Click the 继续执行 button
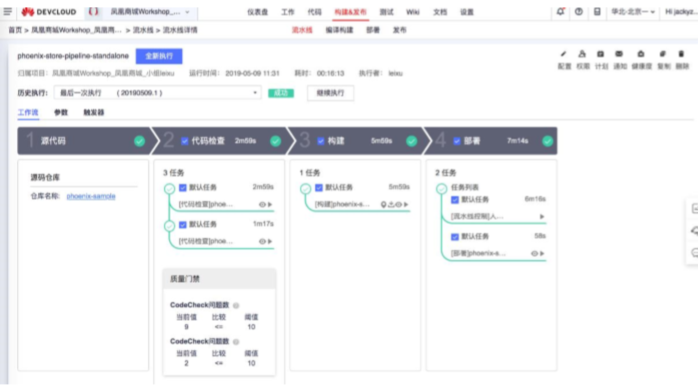 (330, 93)
